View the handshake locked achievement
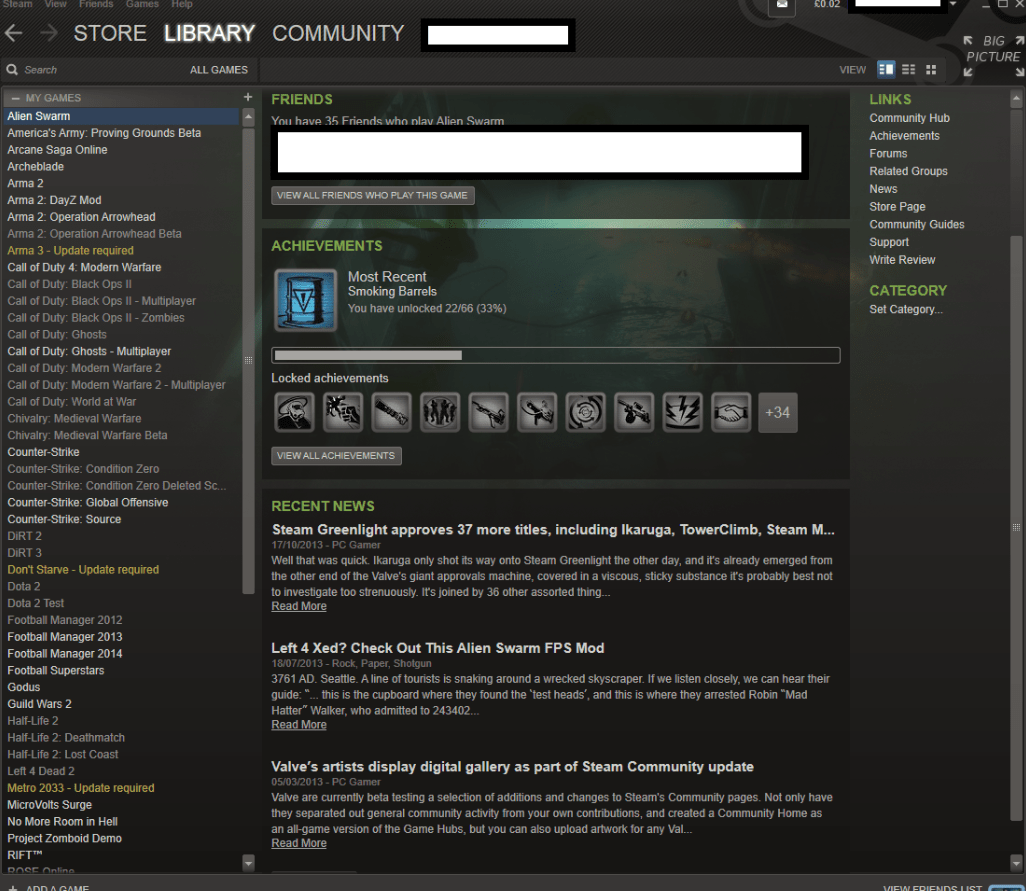 730,413
